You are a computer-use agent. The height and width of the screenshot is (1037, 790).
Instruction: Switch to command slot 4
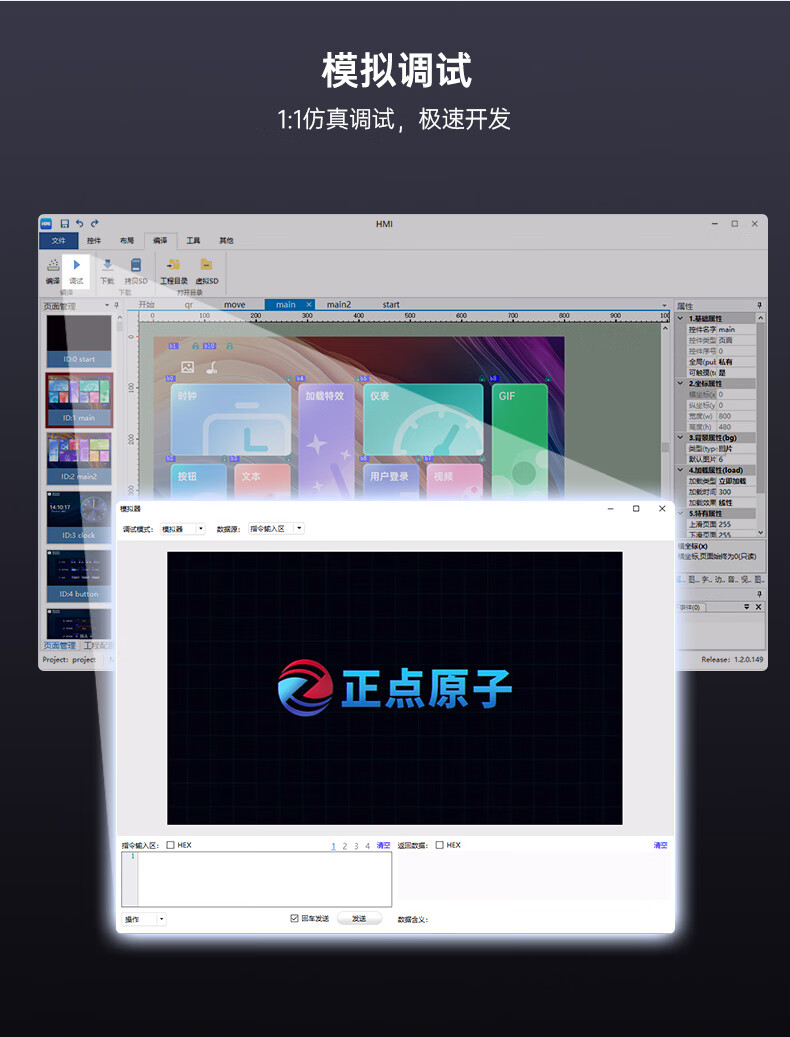tap(368, 846)
